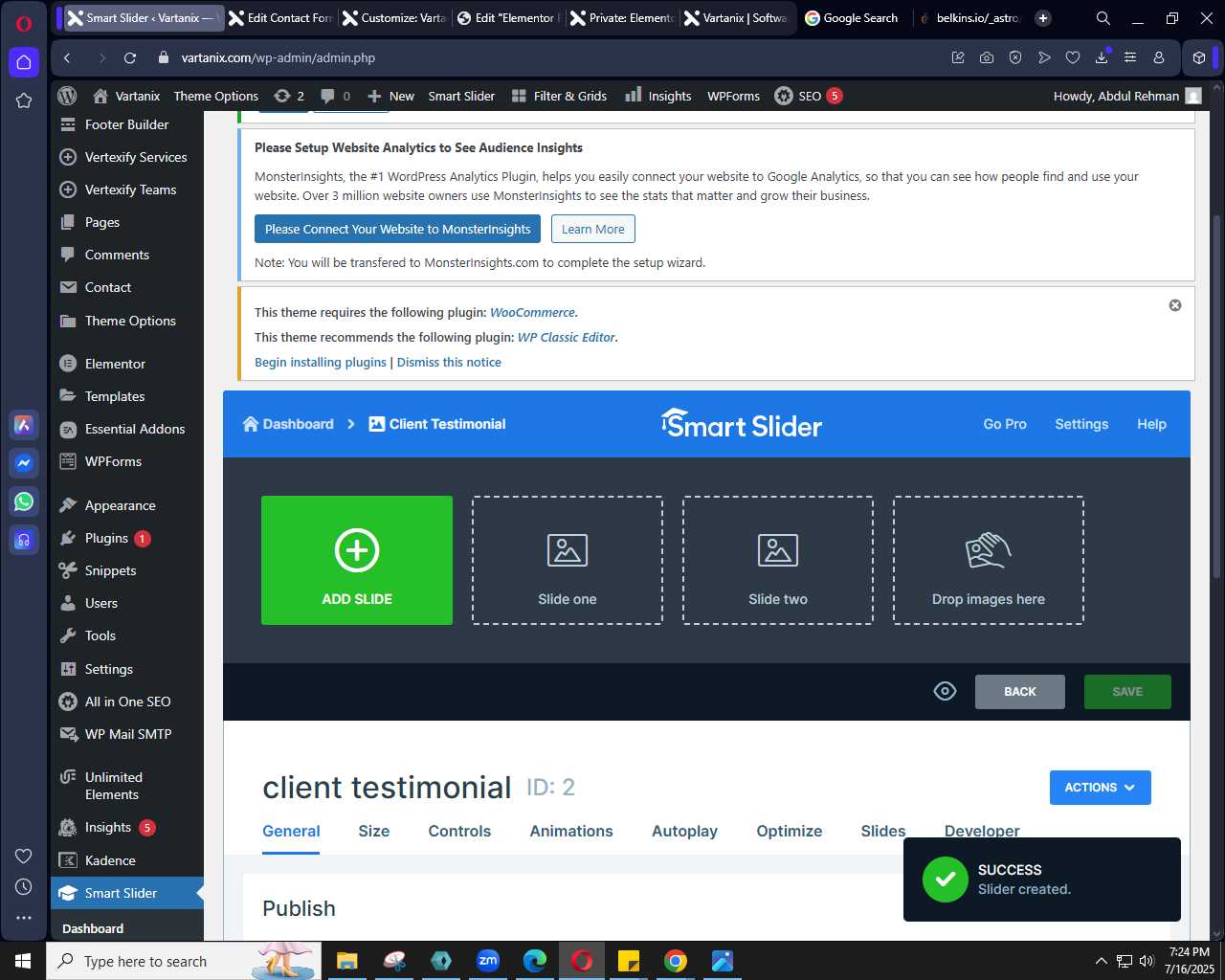Image resolution: width=1225 pixels, height=980 pixels.
Task: Open Smart Slider Go Pro link
Action: (1005, 424)
